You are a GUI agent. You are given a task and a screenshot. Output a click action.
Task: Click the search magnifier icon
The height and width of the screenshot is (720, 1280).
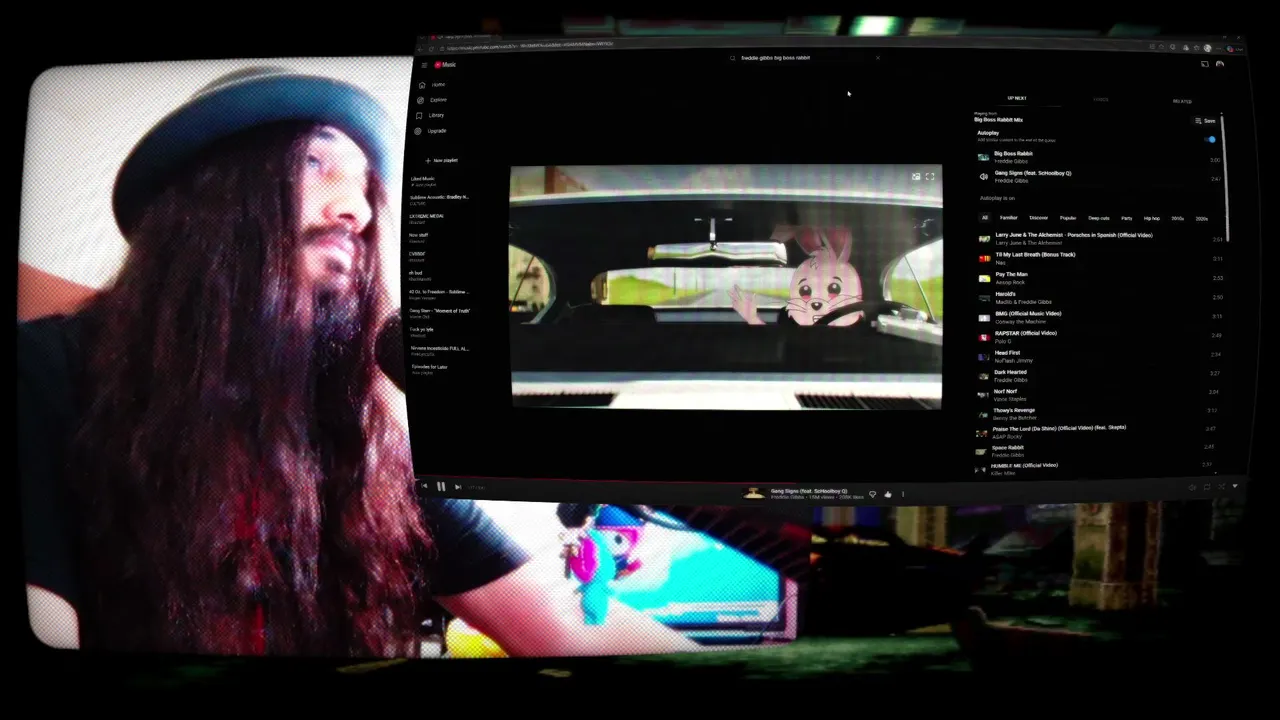[x=732, y=58]
